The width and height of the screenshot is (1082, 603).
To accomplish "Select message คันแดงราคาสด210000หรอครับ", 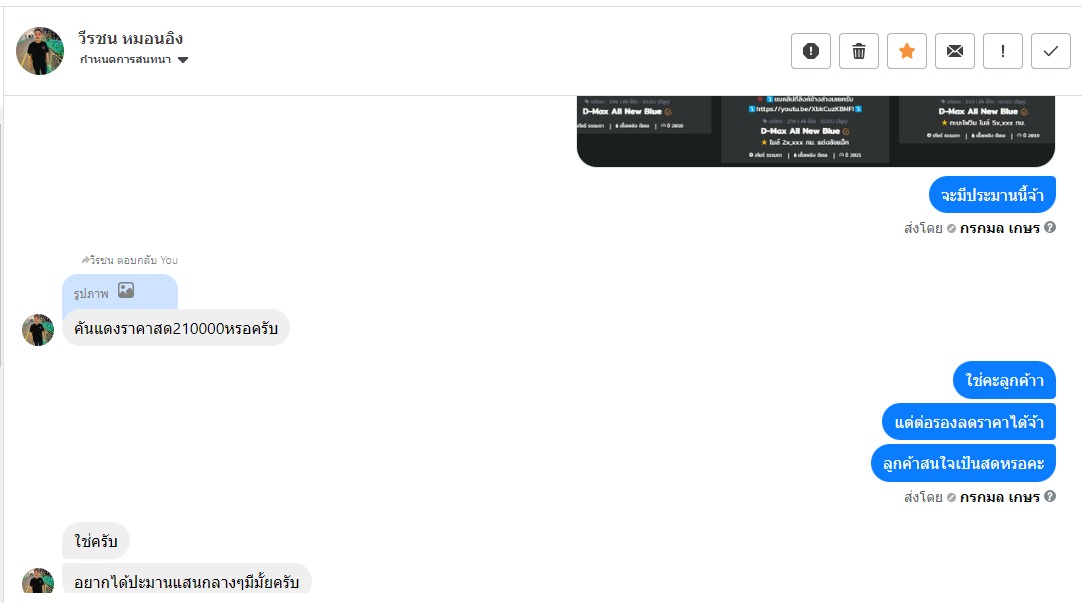I will (176, 328).
